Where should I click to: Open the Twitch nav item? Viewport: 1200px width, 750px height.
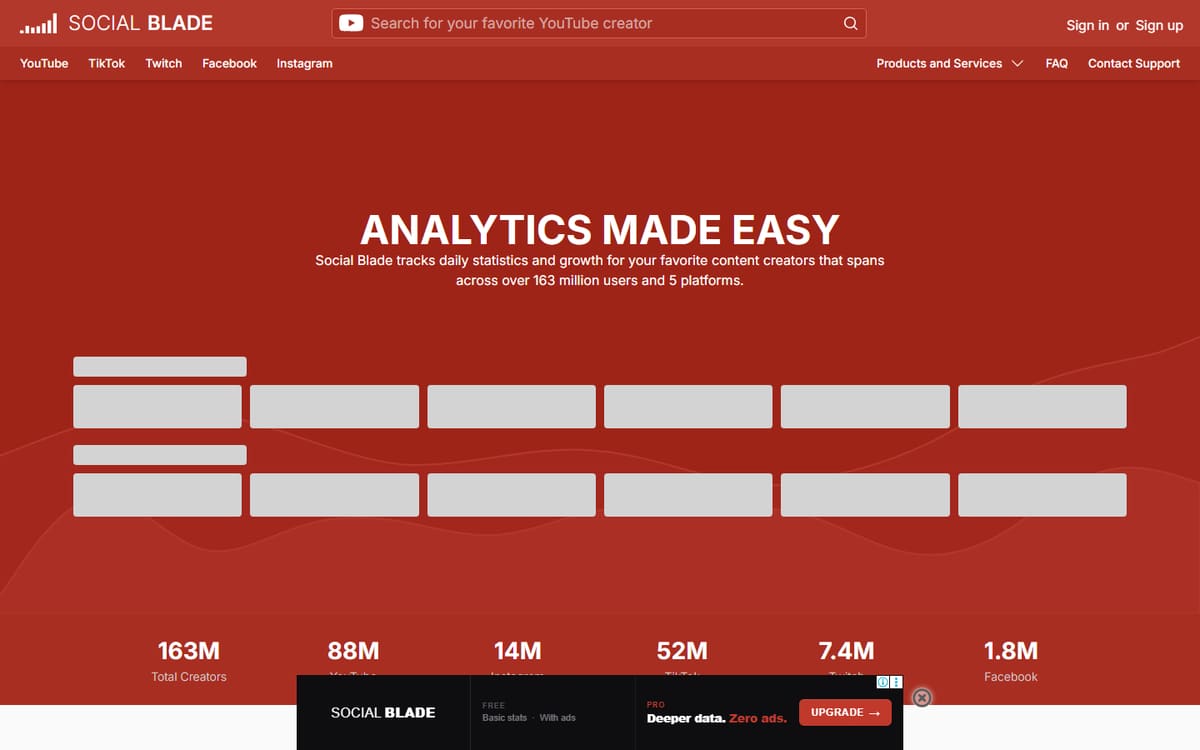click(x=164, y=63)
